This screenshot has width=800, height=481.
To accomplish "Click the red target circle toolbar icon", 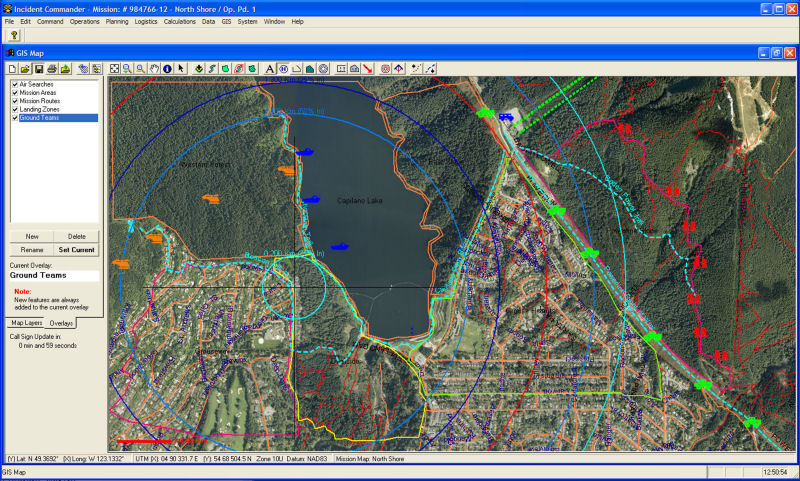I will click(386, 68).
